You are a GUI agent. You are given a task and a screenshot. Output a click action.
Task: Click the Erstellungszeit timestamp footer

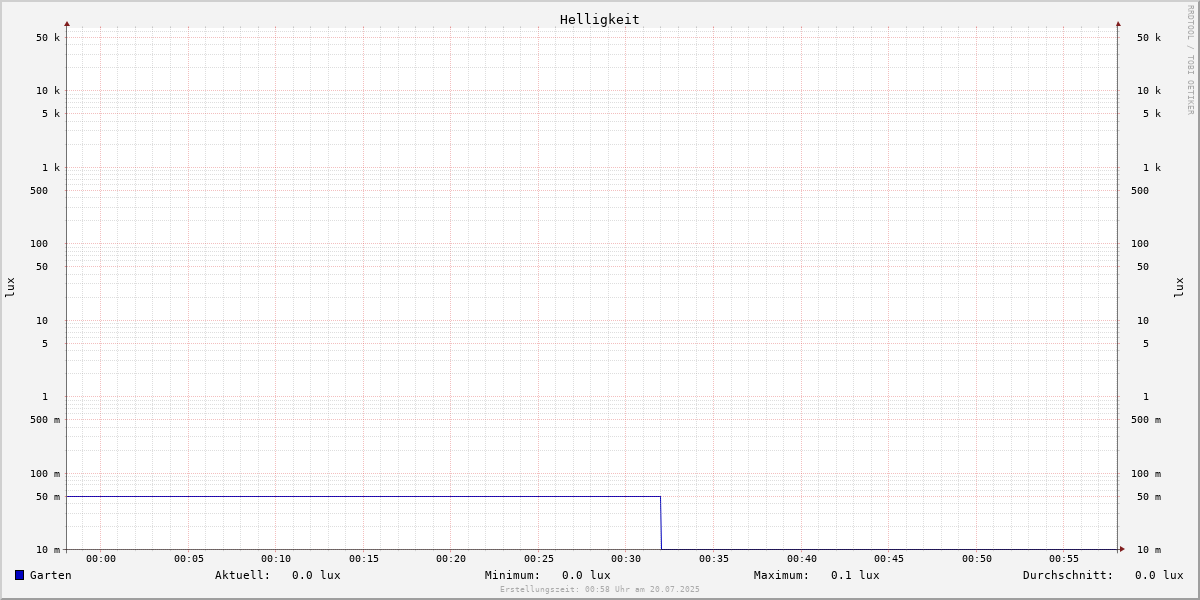pos(600,589)
